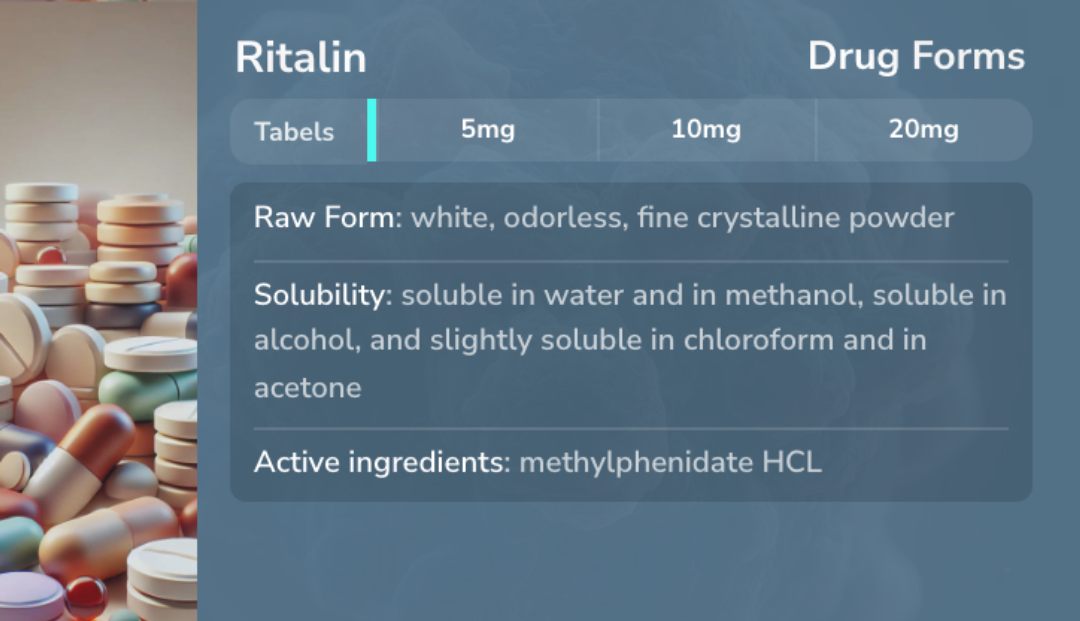Click the Solubility label
The height and width of the screenshot is (621, 1080).
[323, 295]
